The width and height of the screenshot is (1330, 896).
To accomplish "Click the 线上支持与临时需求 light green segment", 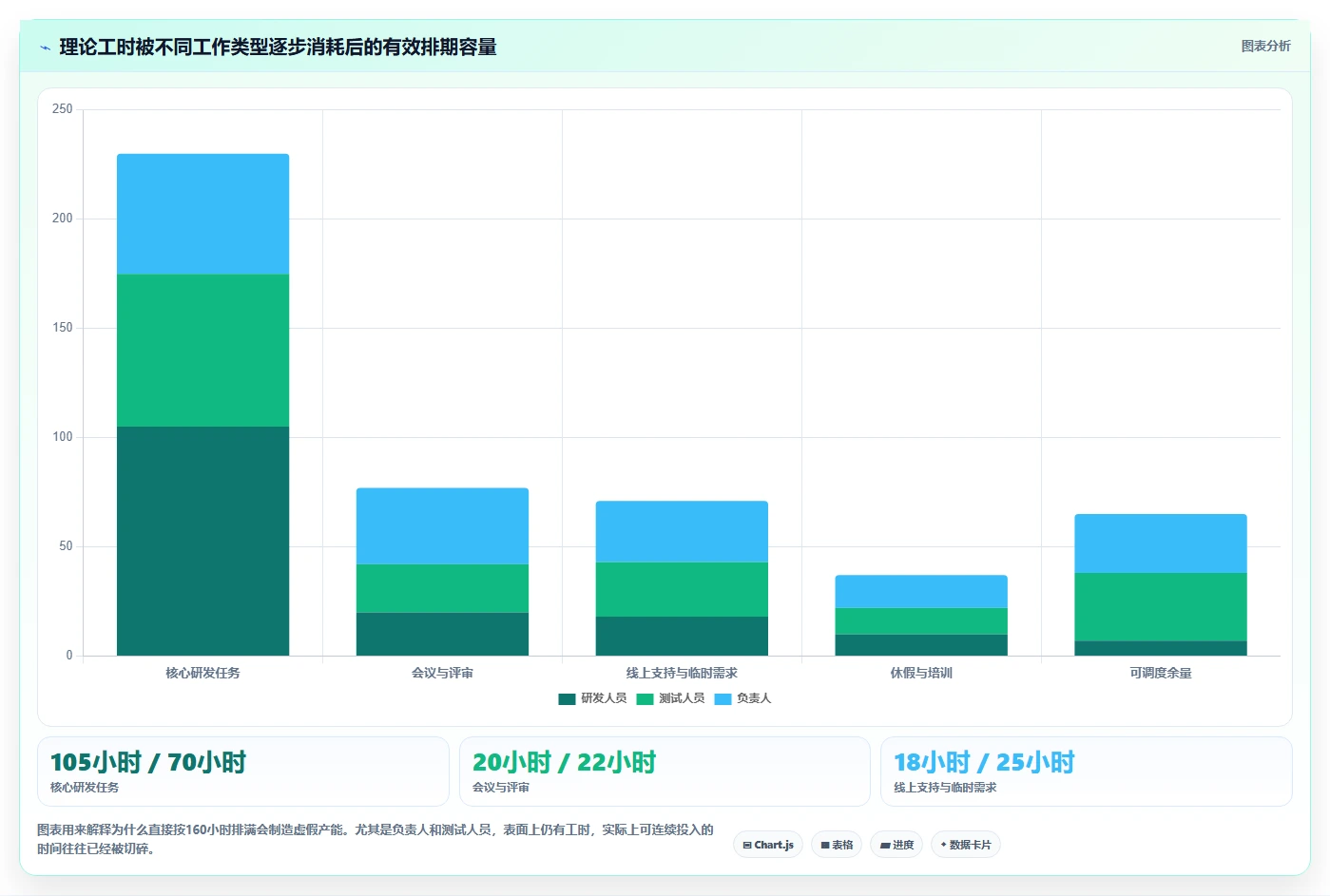I will (682, 589).
